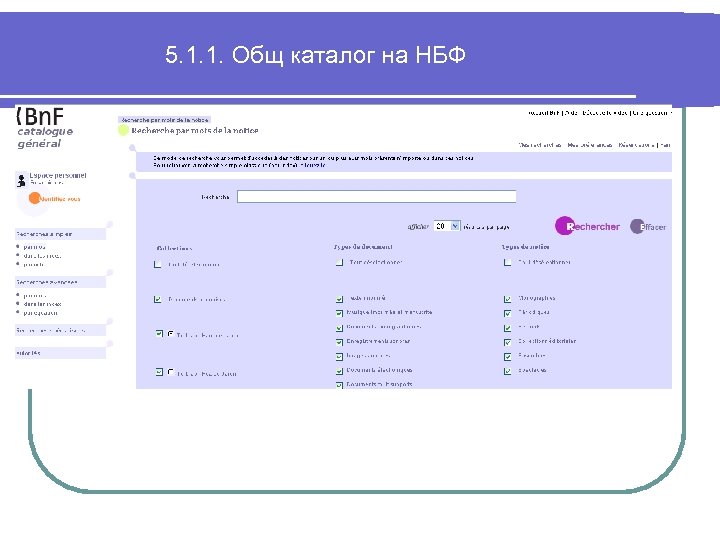
Task: Open the Recherche simple sidebar header
Action: coord(60,234)
